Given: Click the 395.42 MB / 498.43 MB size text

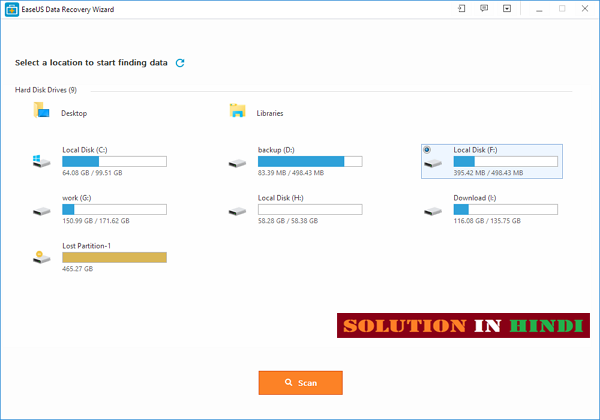Looking at the screenshot, I should pos(488,173).
